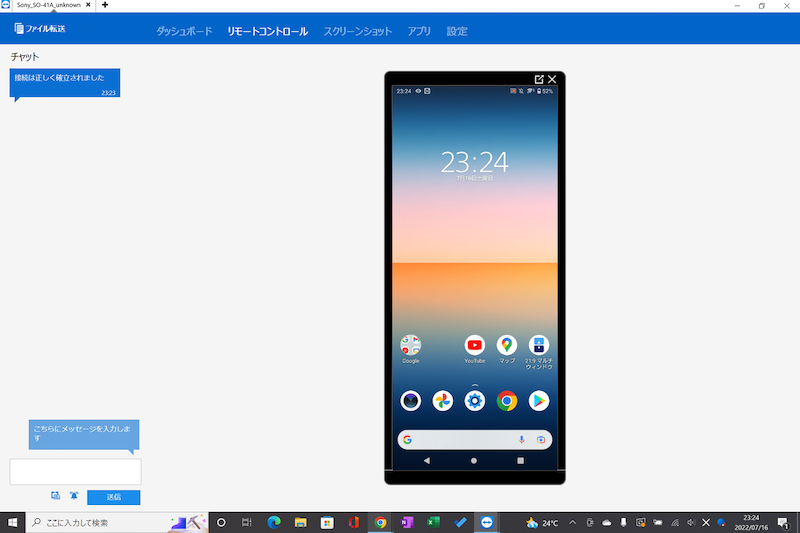Open the Google apps folder on phone
The image size is (800, 533).
pos(410,345)
